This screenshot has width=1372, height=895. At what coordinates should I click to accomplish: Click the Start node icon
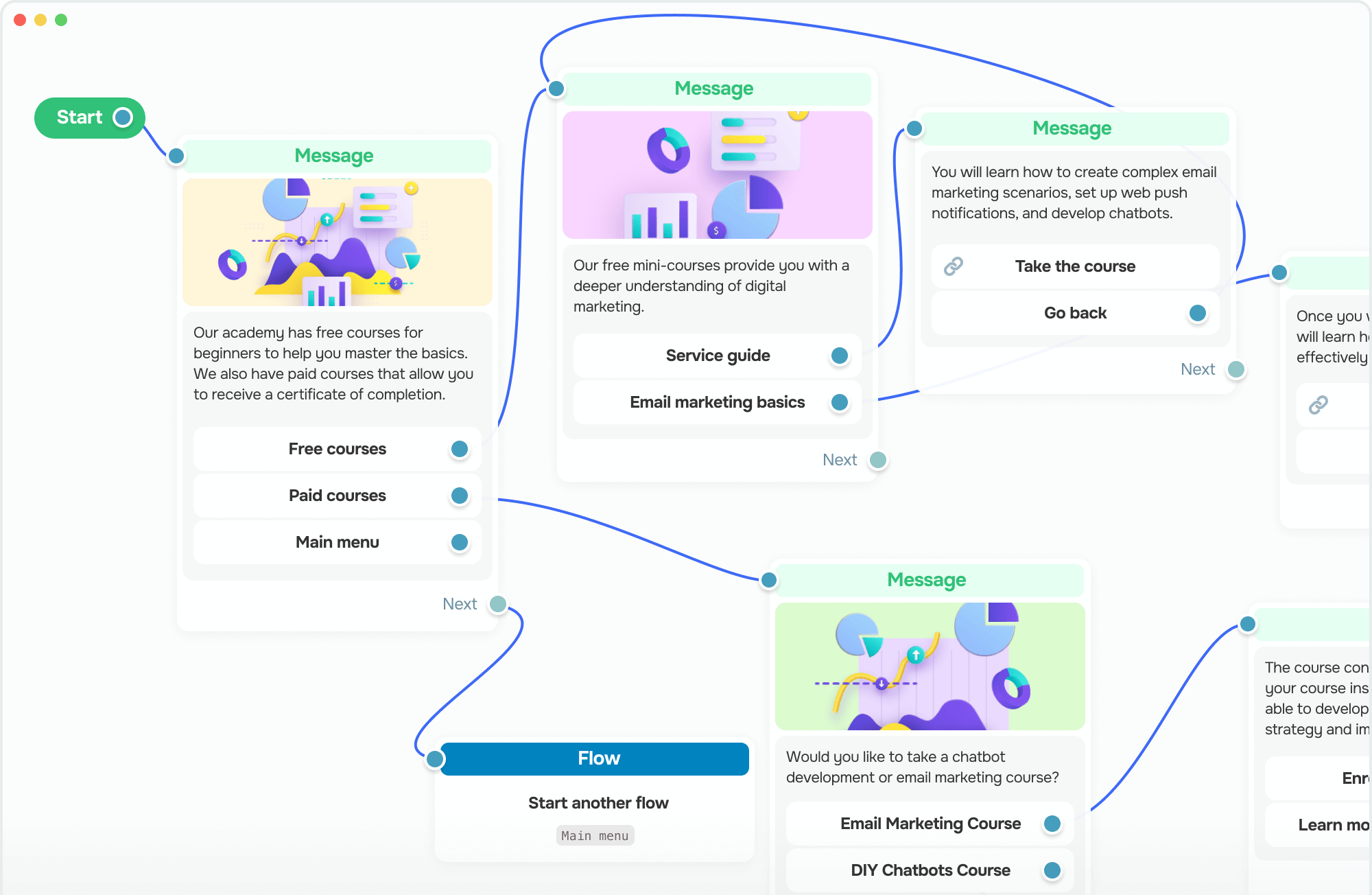(123, 119)
